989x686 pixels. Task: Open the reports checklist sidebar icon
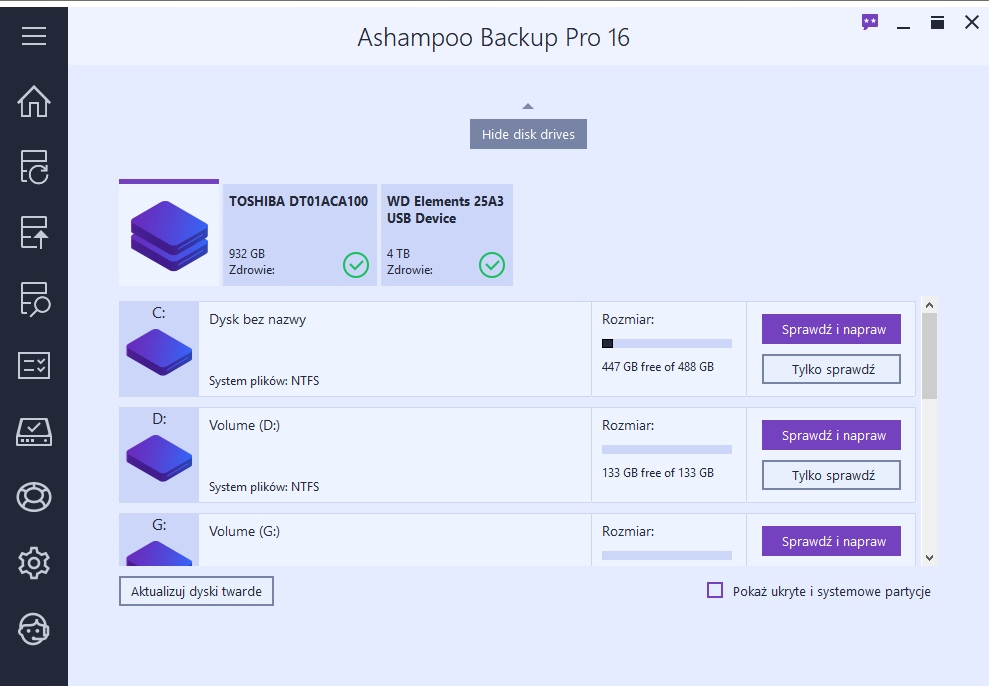click(x=34, y=365)
